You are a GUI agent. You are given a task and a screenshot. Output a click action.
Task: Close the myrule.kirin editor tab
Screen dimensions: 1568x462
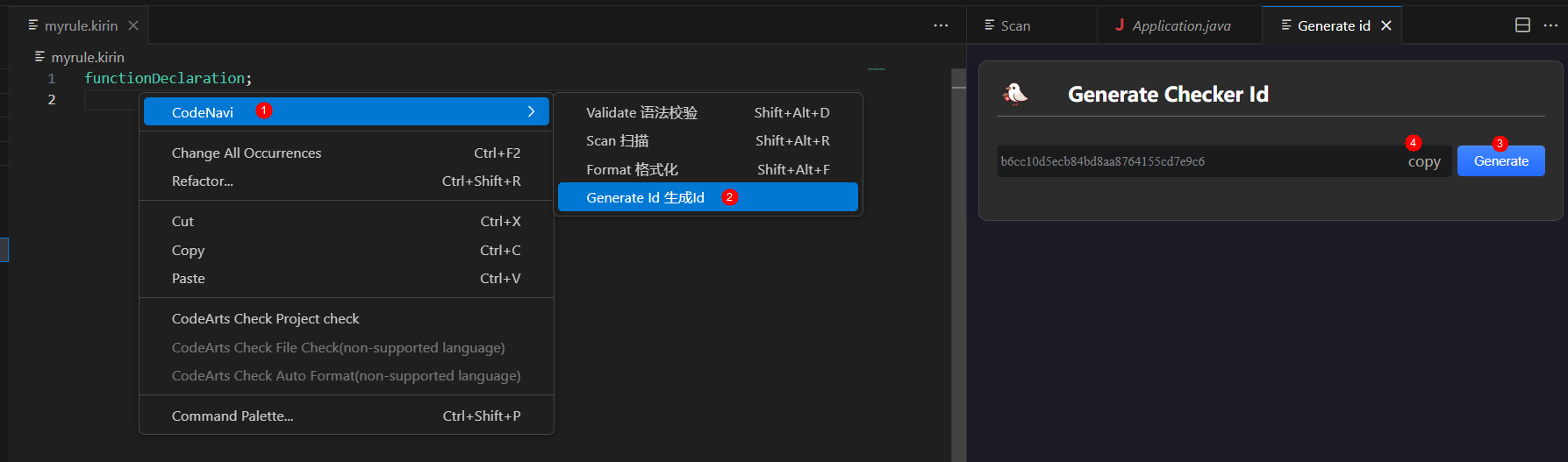tap(133, 25)
